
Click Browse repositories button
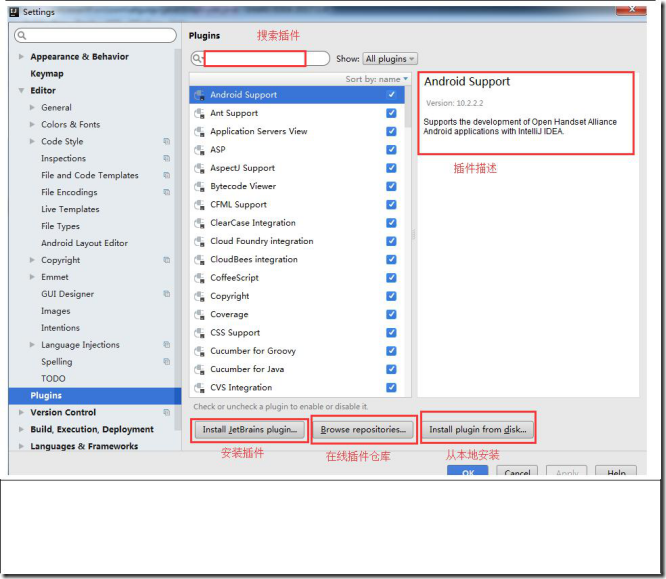coord(363,430)
